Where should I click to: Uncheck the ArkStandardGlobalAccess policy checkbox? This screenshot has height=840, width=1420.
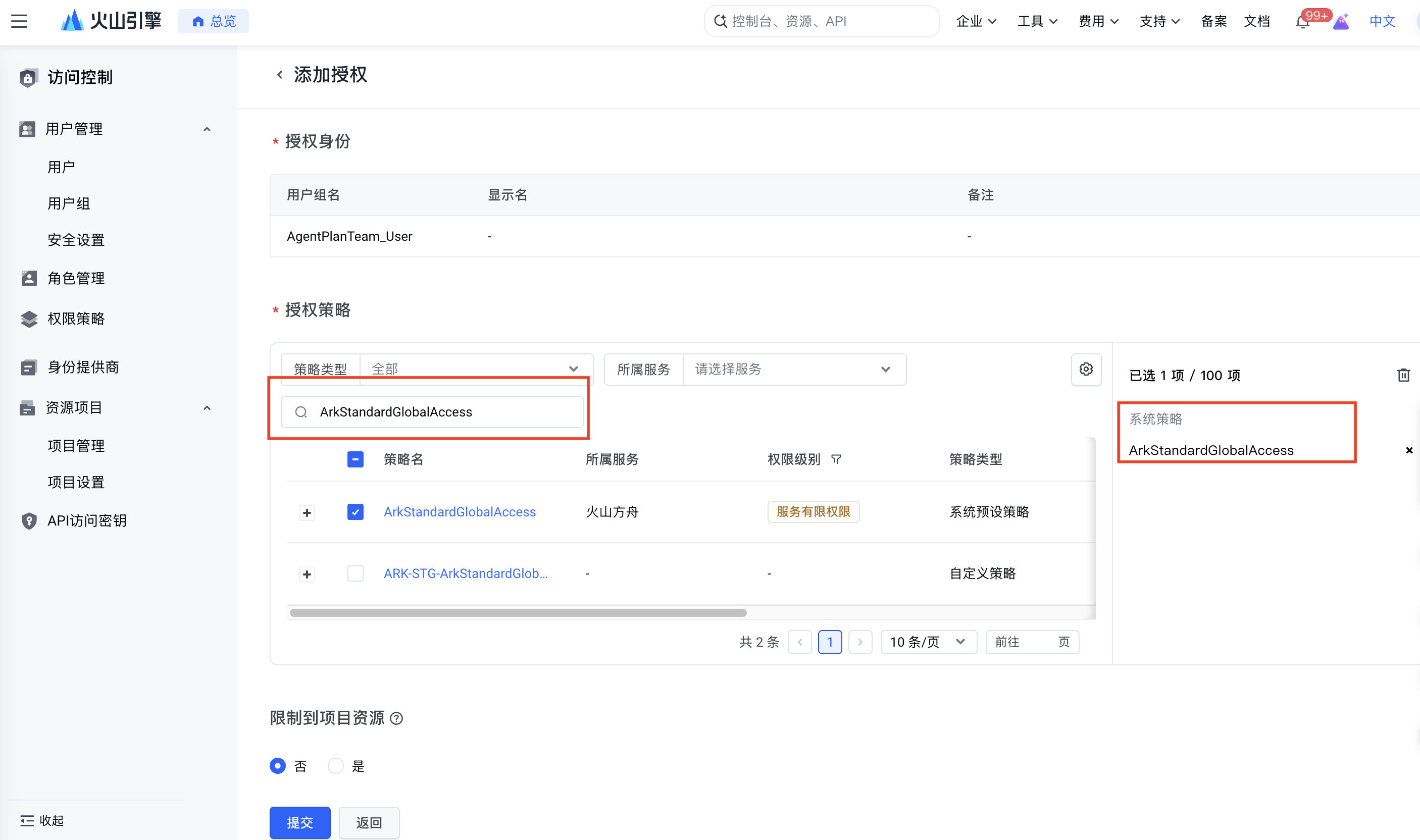[355, 512]
